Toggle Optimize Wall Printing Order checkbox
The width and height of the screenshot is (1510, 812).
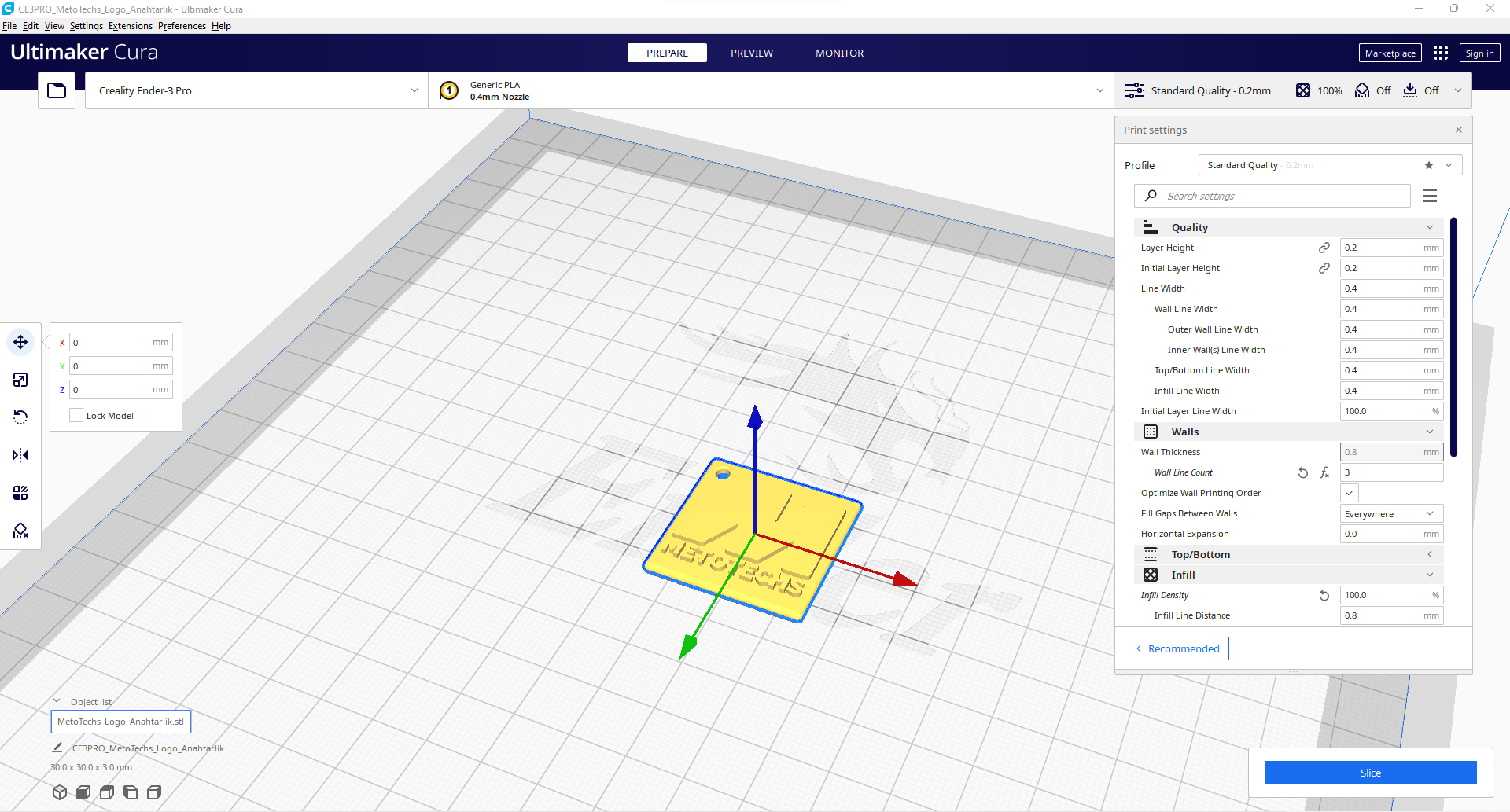pos(1350,493)
